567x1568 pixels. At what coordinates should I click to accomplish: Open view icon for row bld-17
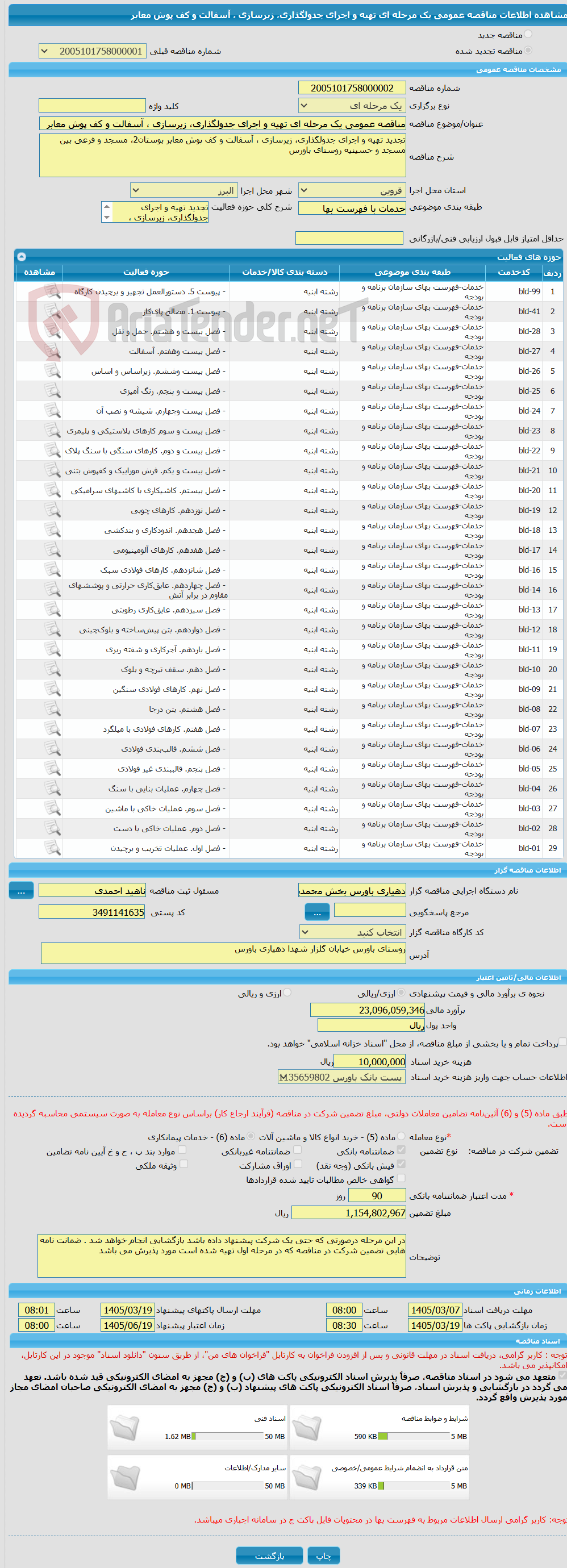(x=53, y=550)
